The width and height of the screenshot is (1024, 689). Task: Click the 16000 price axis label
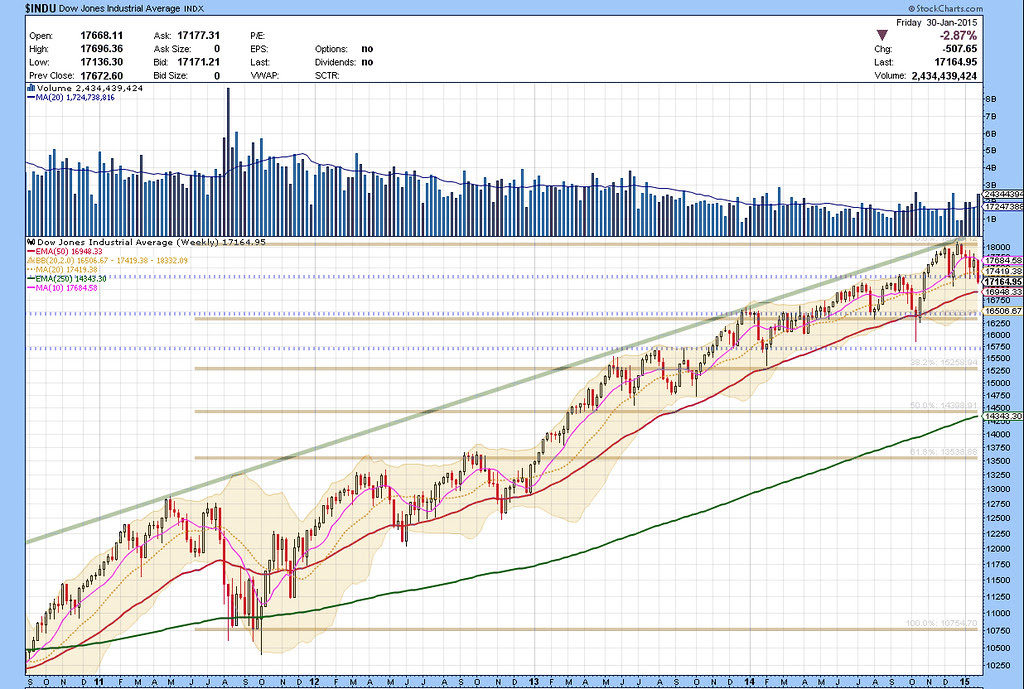click(x=999, y=335)
